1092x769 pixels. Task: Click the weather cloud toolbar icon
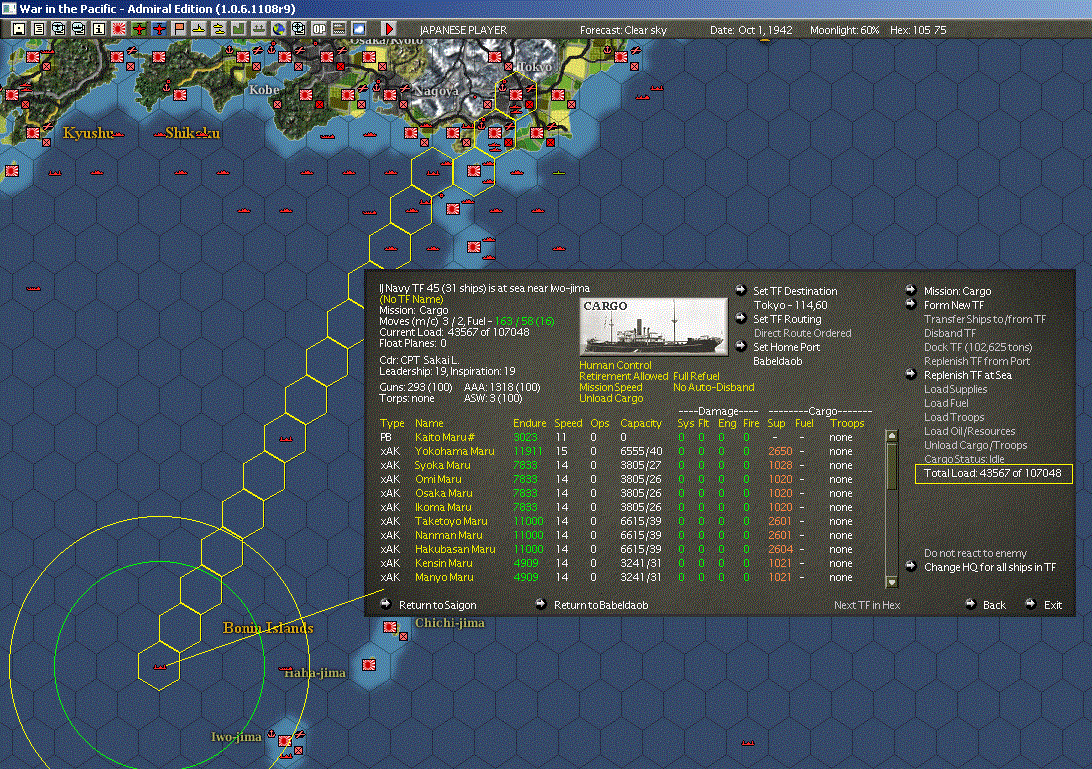(359, 29)
